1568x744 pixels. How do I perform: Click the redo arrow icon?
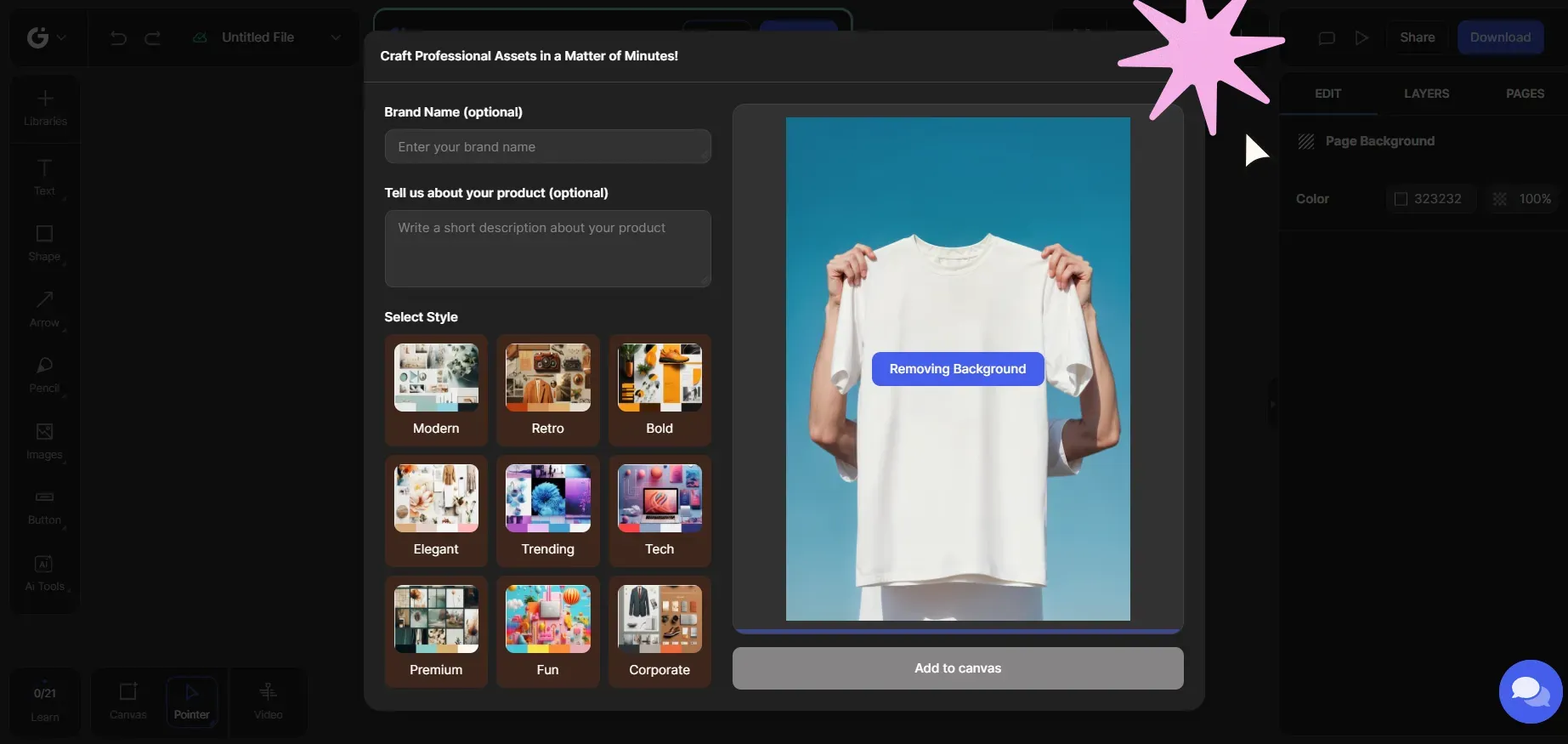(x=153, y=37)
